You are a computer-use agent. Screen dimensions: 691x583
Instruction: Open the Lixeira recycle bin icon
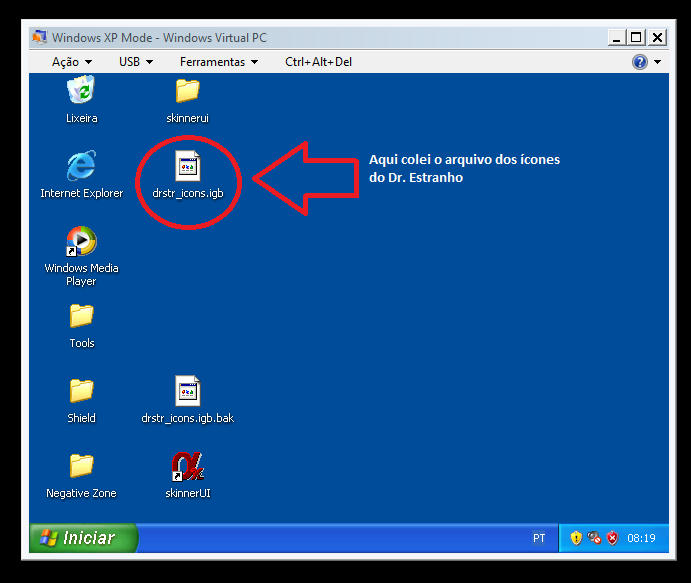tap(82, 90)
